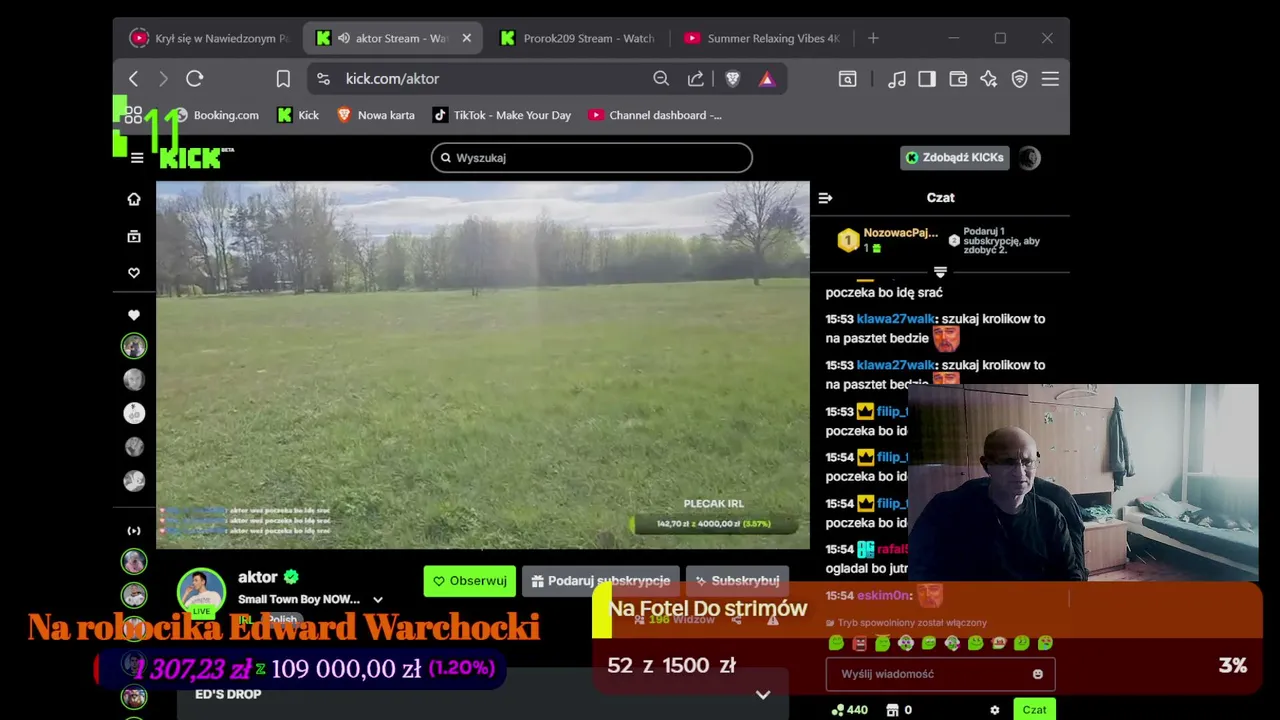Open the Brave Shields lion icon
This screenshot has height=720, width=1280.
pyautogui.click(x=732, y=79)
